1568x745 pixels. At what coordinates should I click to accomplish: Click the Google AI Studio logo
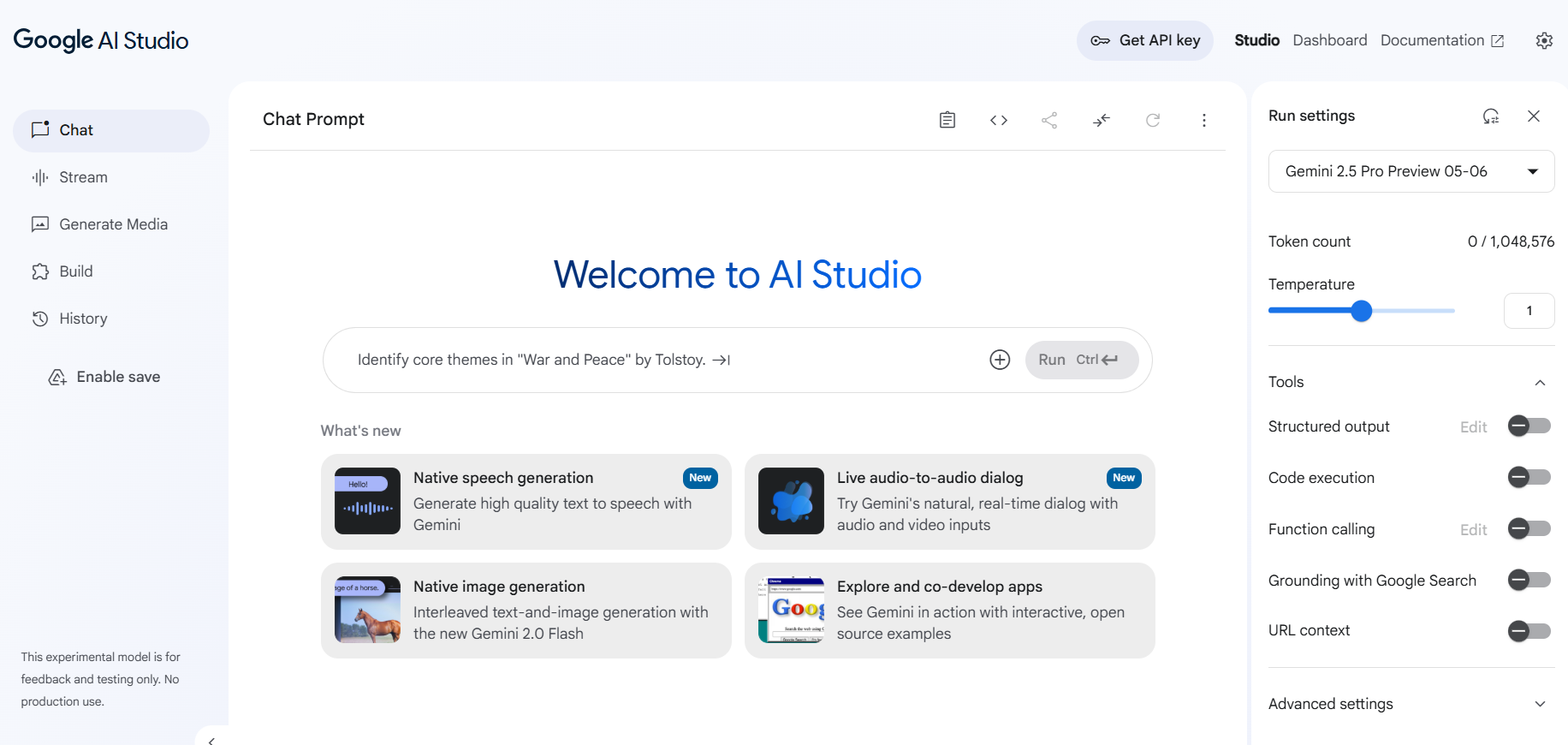click(101, 40)
